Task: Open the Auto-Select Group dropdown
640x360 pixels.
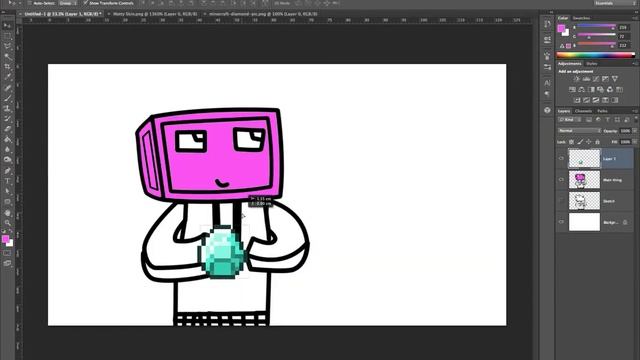Action: (x=67, y=3)
